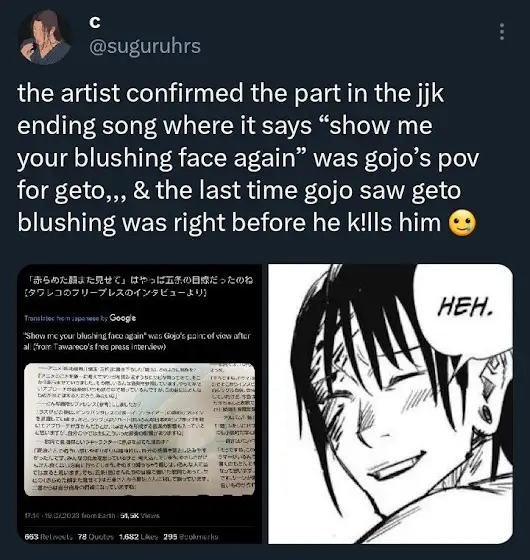Open the left attached screenshot image

[x=140, y=404]
